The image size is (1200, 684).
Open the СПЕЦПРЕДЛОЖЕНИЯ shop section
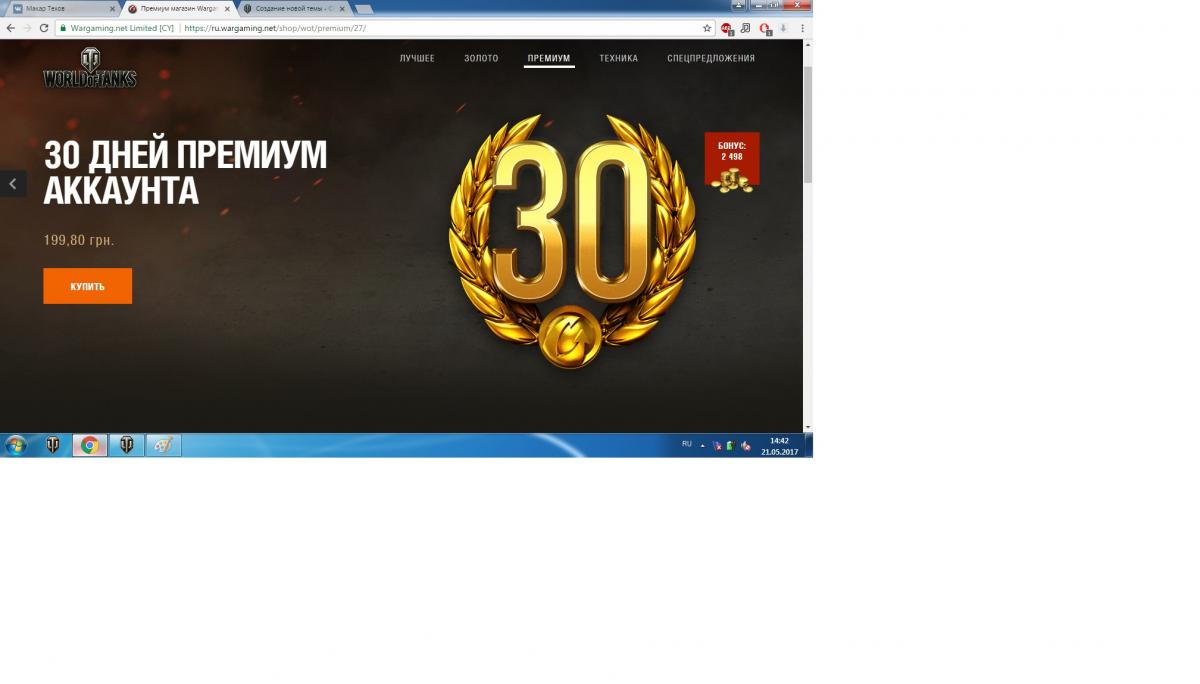tap(711, 58)
